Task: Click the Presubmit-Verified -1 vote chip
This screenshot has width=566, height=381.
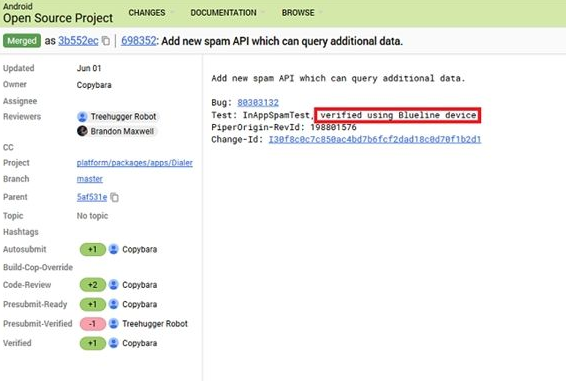Action: pos(93,324)
